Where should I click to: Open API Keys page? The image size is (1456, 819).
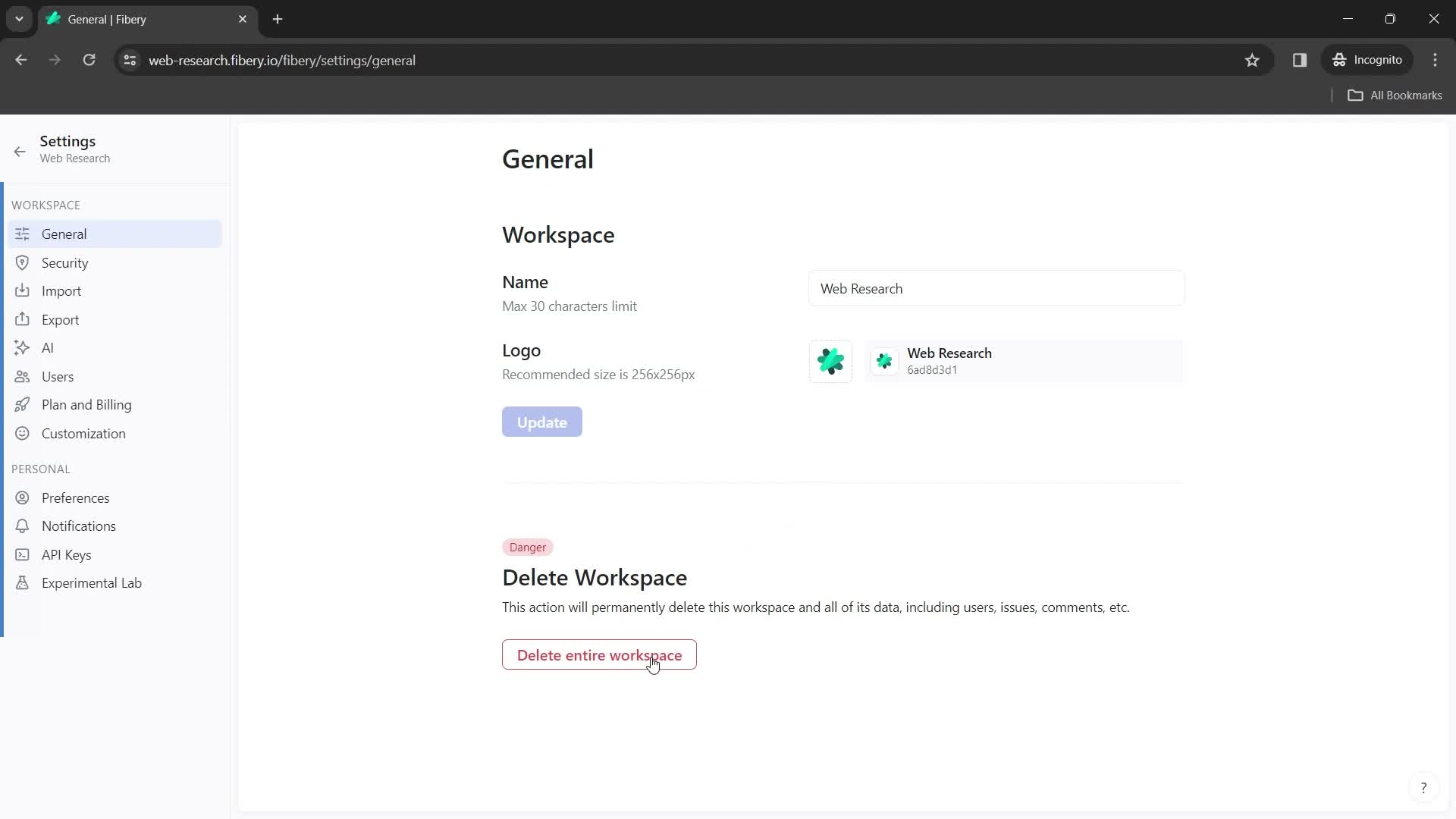pos(115,554)
